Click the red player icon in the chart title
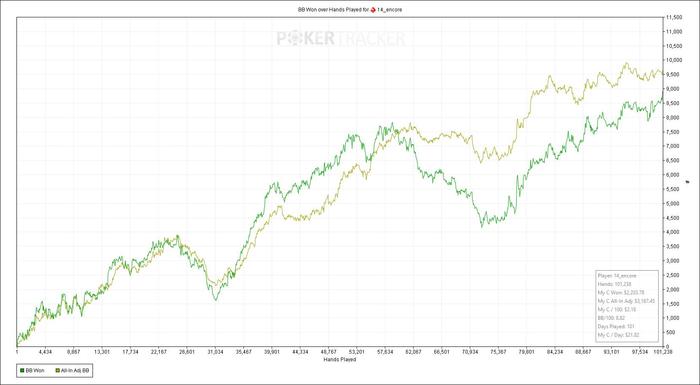This screenshot has height=385, width=700. click(373, 9)
